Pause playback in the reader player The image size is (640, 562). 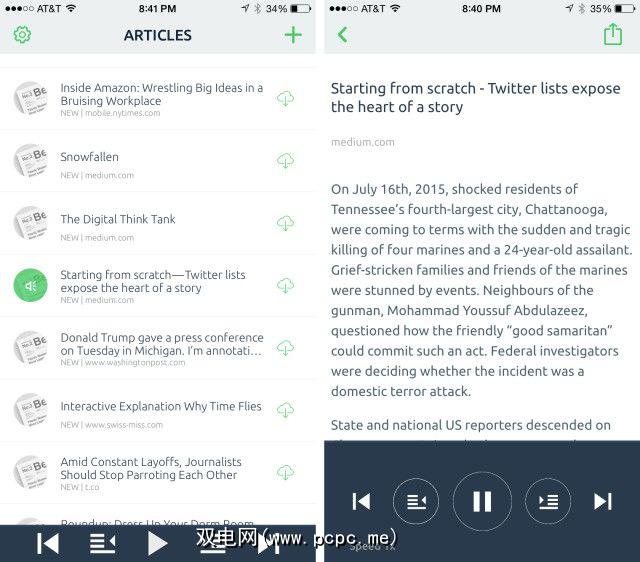[482, 501]
